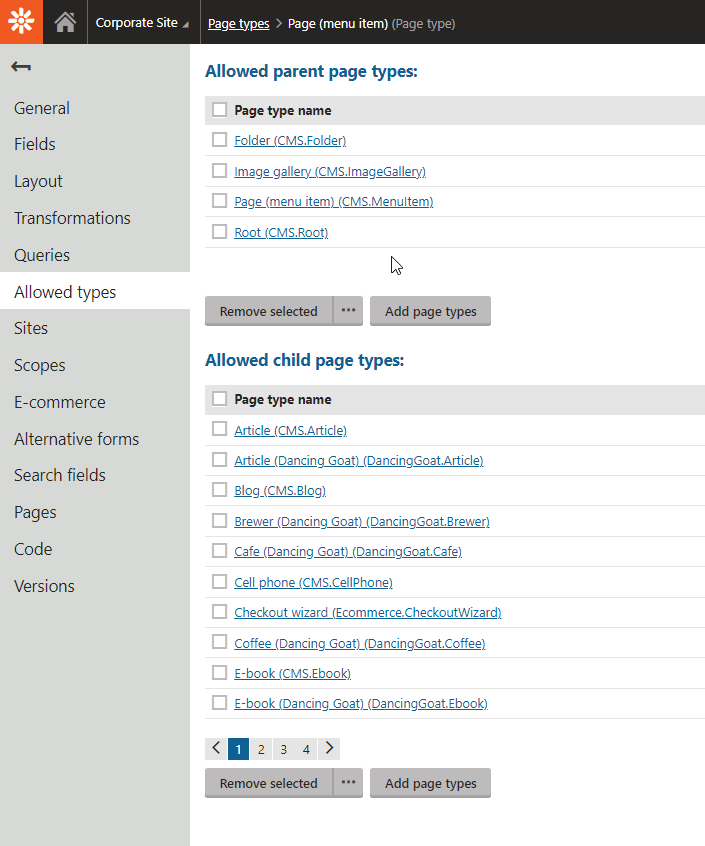Go to next page arrow in pager
The image size is (705, 846).
(x=329, y=748)
